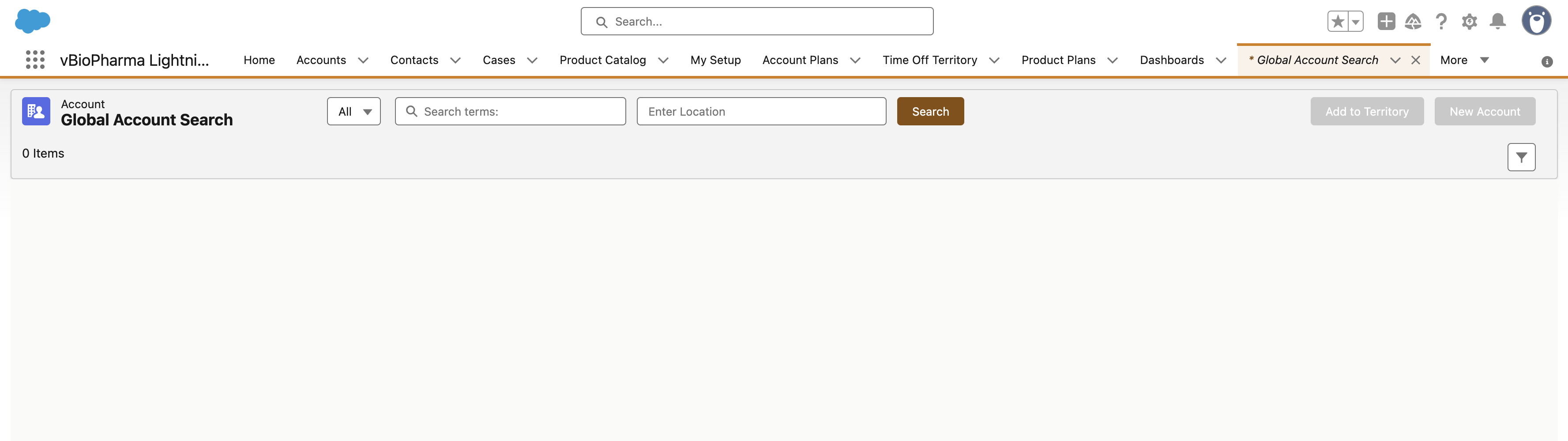
Task: Open Global Actions plus icon
Action: pyautogui.click(x=1386, y=21)
